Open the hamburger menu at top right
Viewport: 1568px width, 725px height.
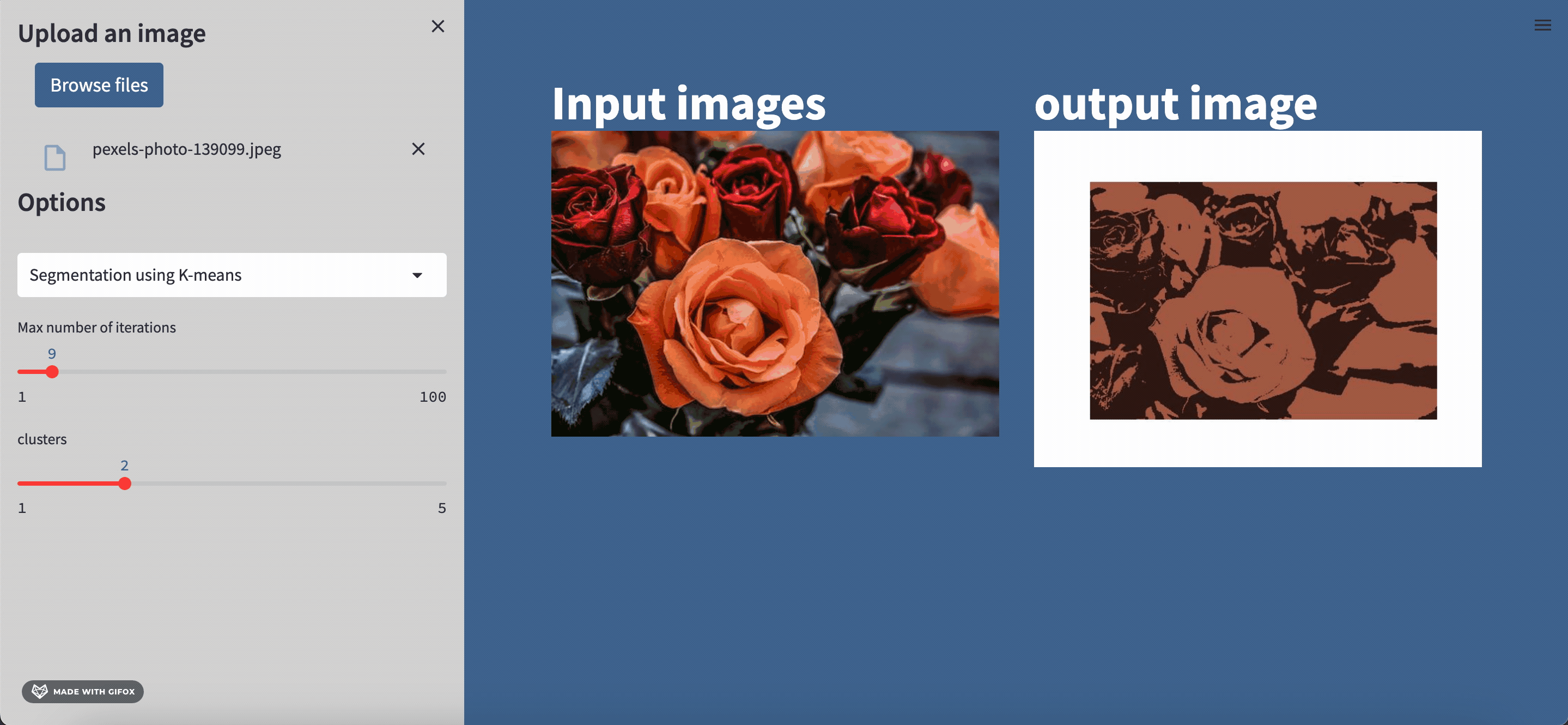coord(1542,26)
